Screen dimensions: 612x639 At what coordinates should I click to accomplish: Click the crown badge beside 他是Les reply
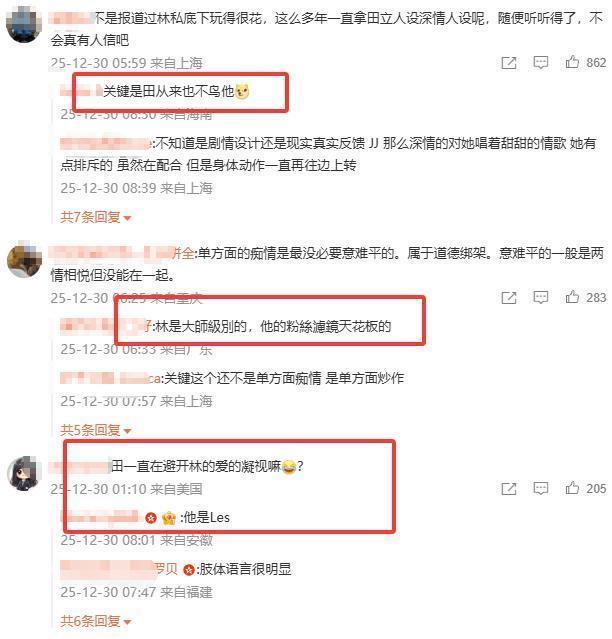169,518
